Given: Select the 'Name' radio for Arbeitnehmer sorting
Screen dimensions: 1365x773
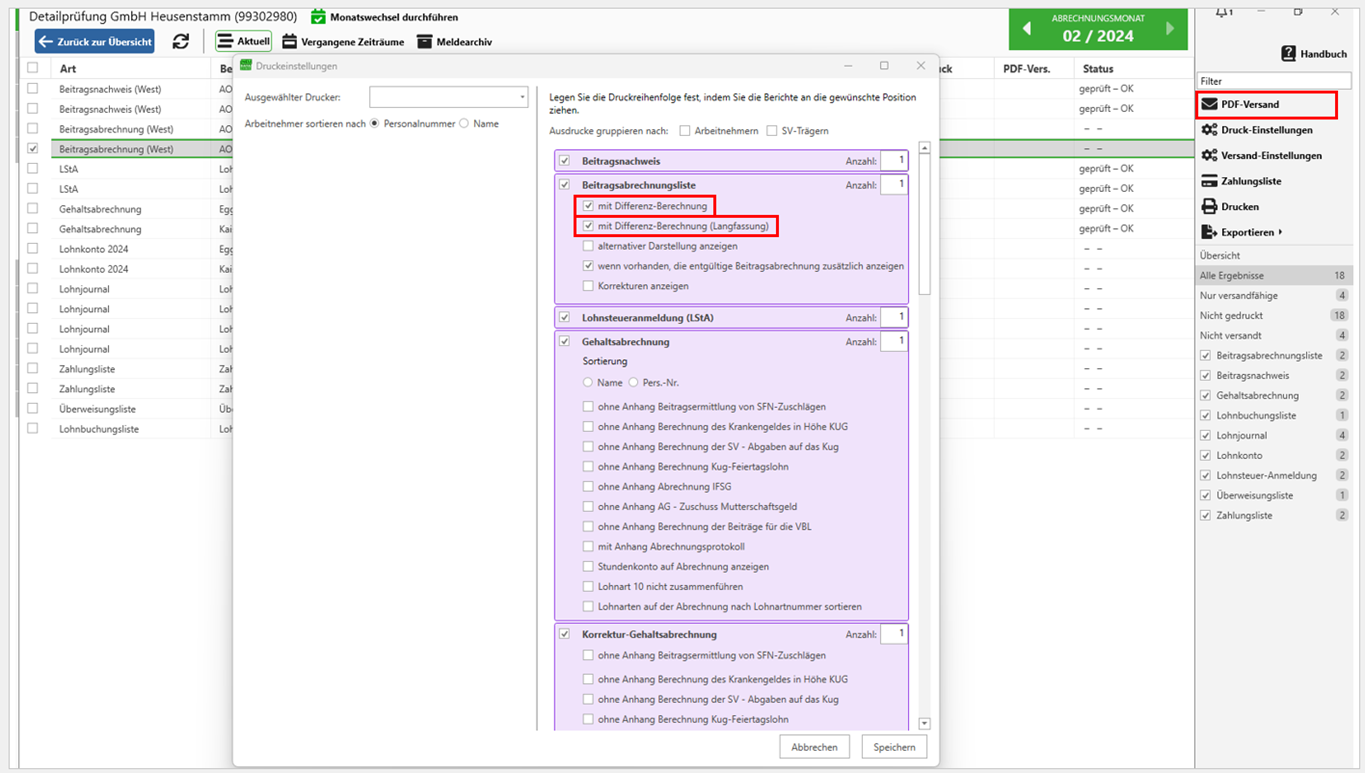Looking at the screenshot, I should [464, 124].
